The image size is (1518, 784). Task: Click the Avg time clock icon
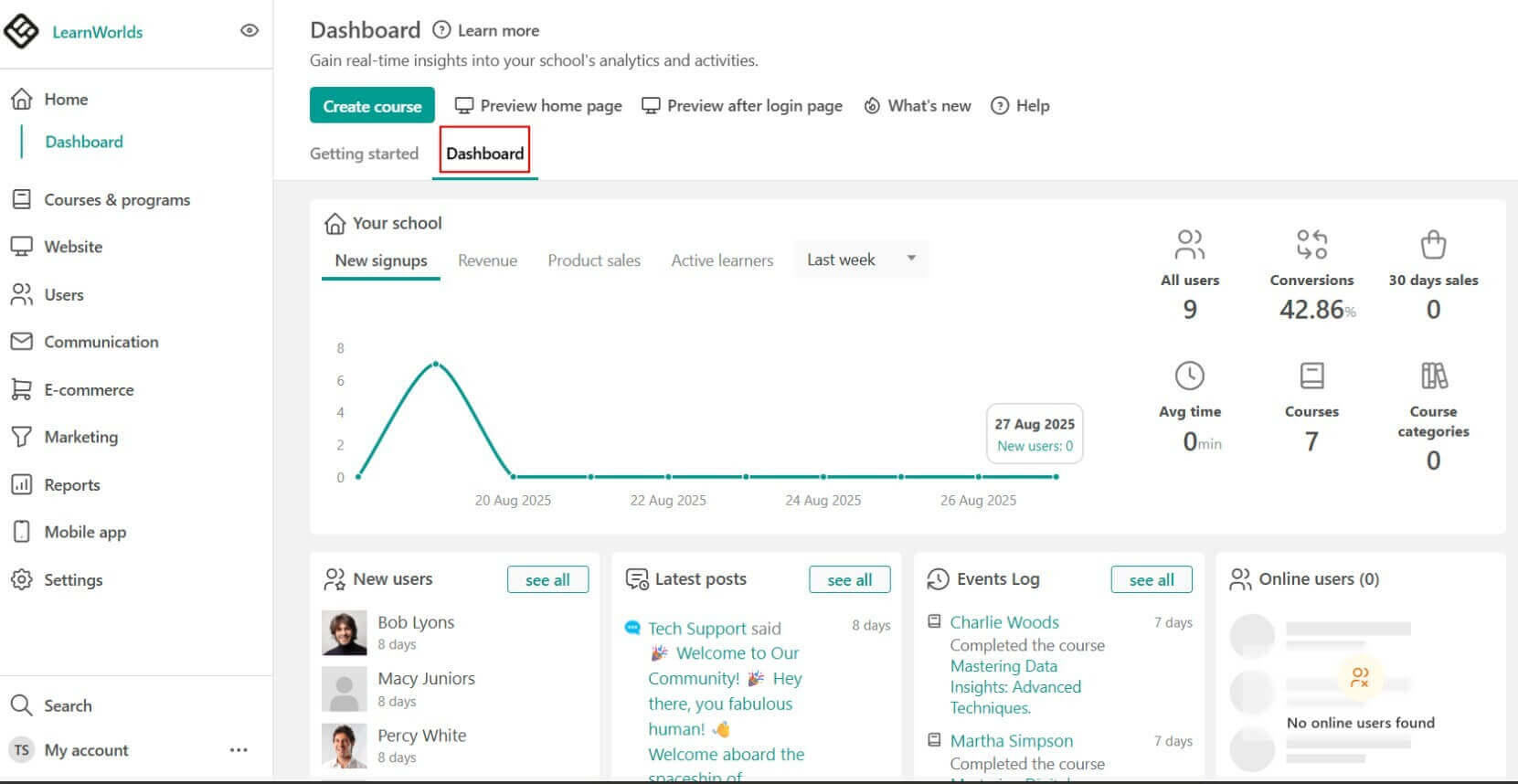pyautogui.click(x=1189, y=376)
